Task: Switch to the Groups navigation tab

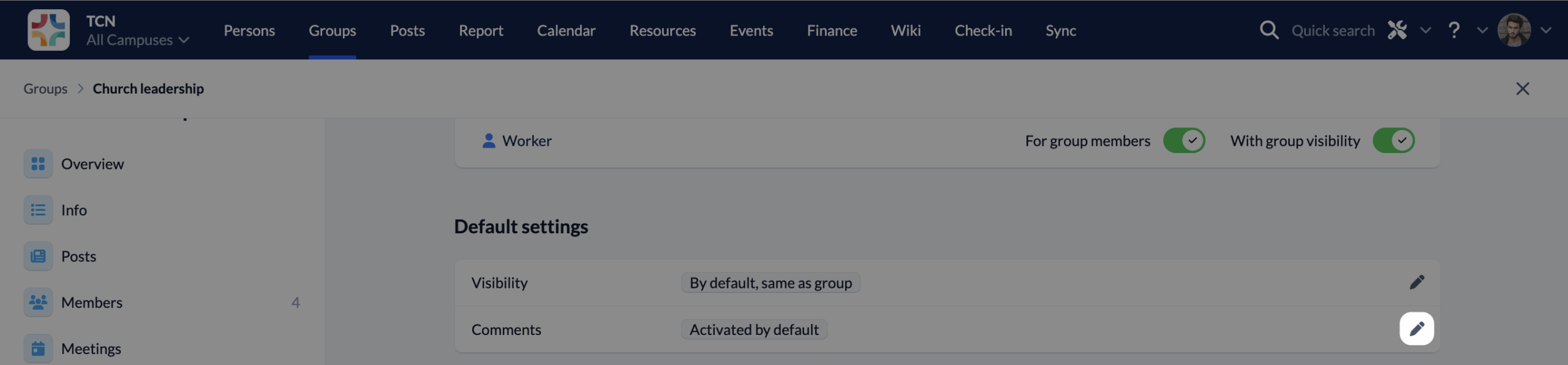Action: (333, 29)
